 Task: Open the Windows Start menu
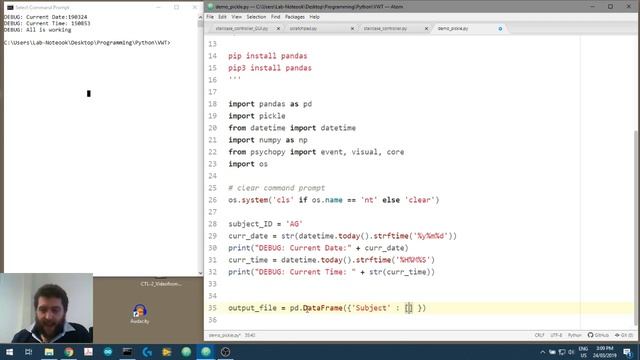point(9,351)
